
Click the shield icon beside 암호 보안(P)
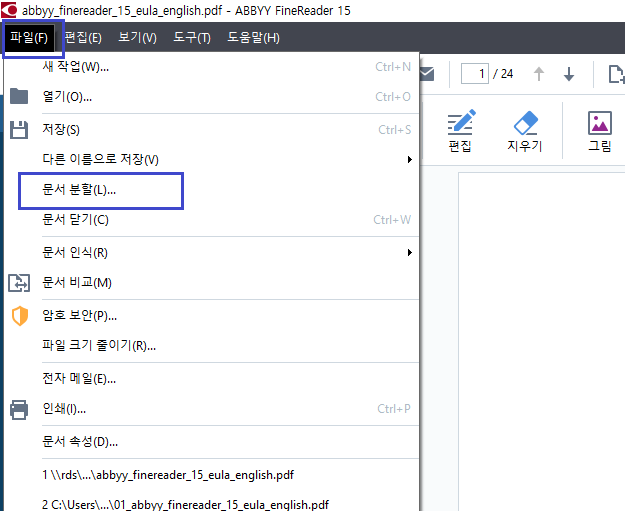pyautogui.click(x=20, y=316)
